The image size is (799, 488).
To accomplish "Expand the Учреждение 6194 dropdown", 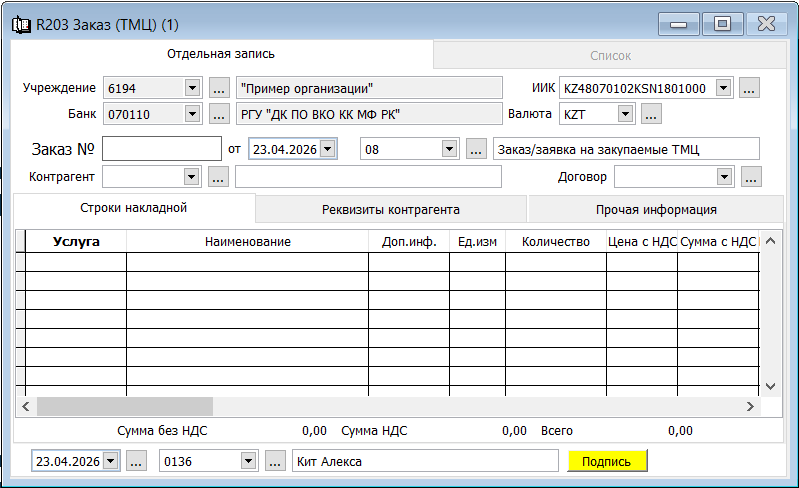I will click(x=193, y=89).
